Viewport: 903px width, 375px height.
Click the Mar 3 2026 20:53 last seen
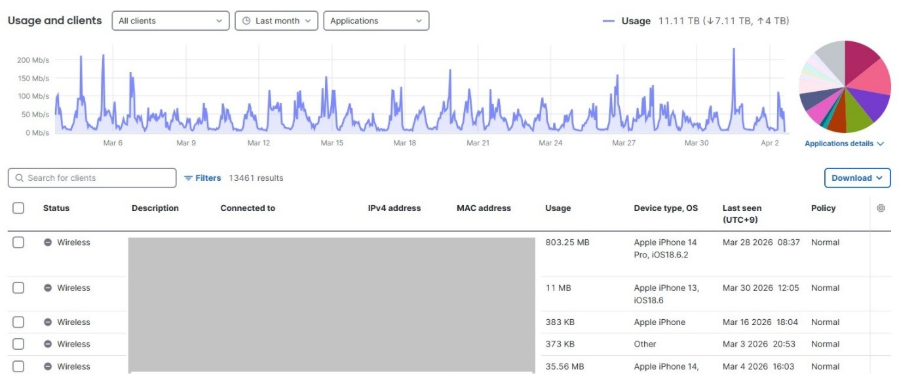click(759, 344)
